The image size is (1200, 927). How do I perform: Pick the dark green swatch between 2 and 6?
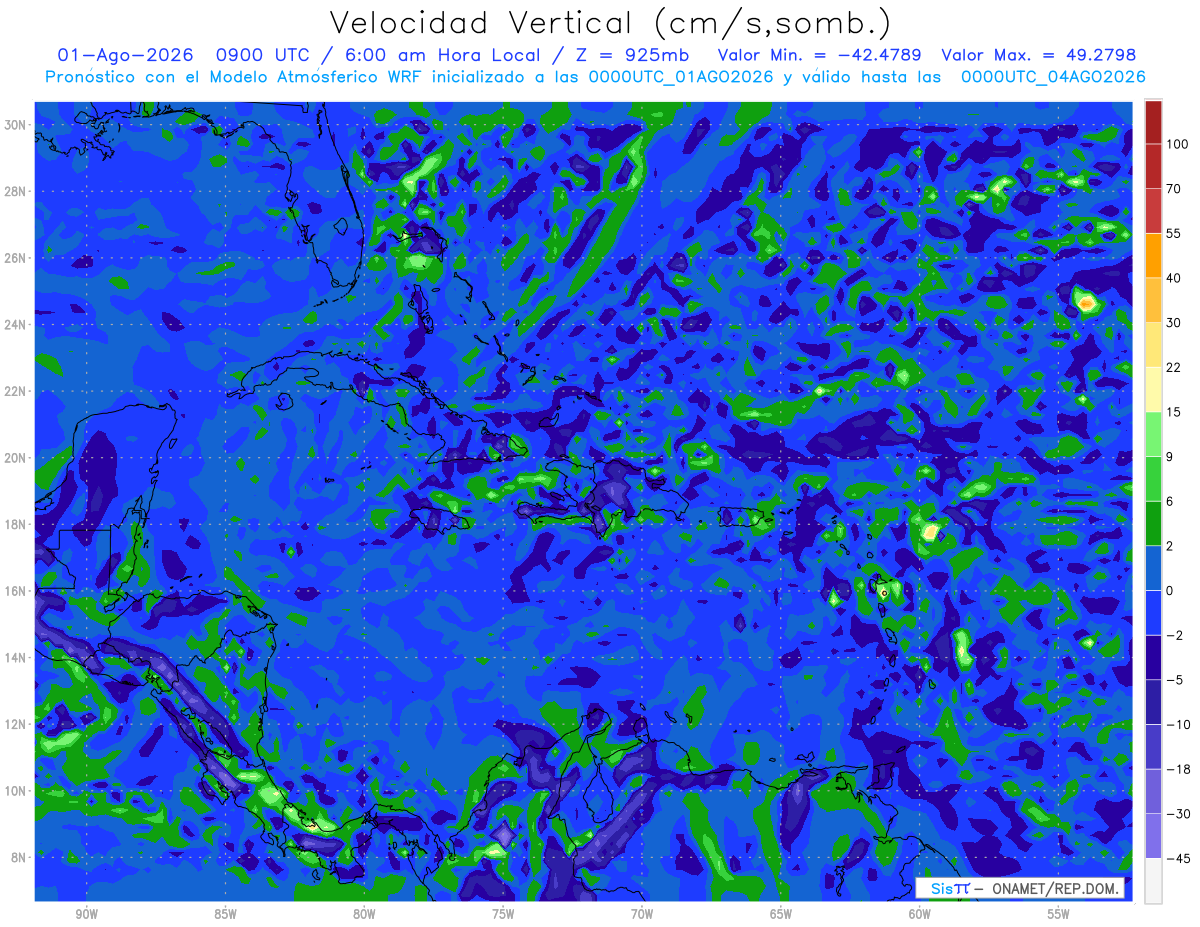[1153, 523]
